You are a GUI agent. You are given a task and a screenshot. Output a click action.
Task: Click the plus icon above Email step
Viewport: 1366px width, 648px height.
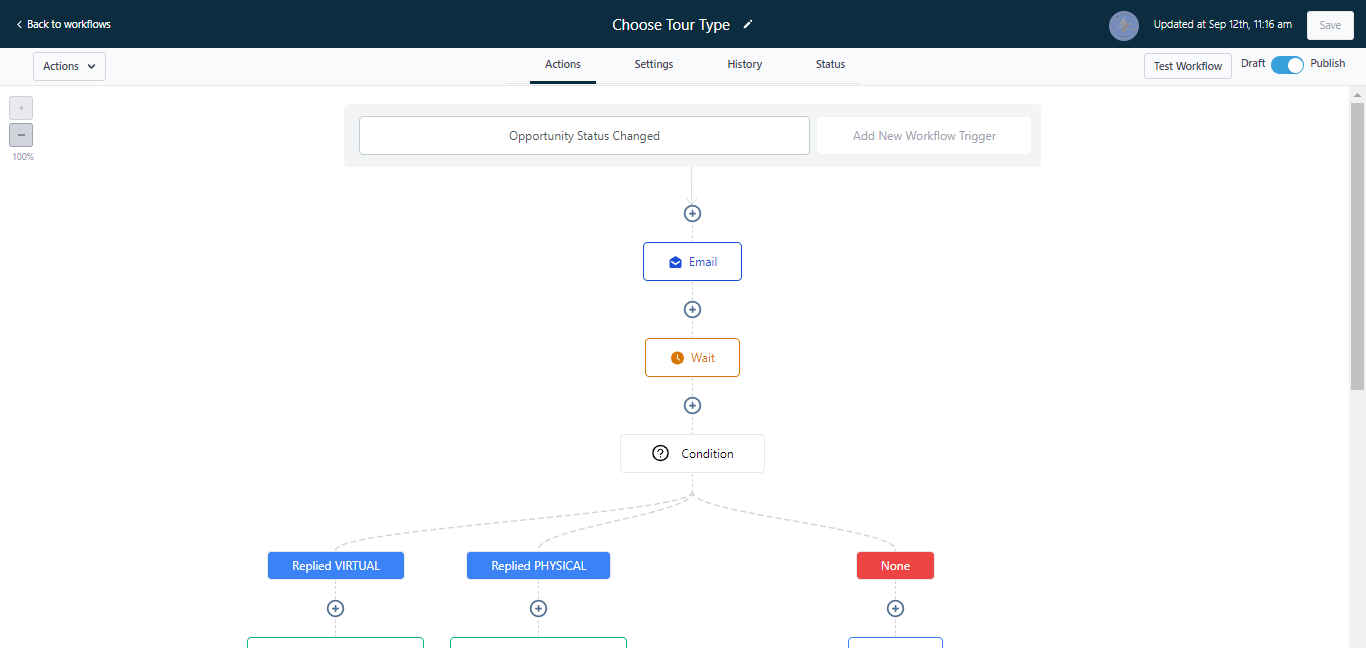point(692,213)
